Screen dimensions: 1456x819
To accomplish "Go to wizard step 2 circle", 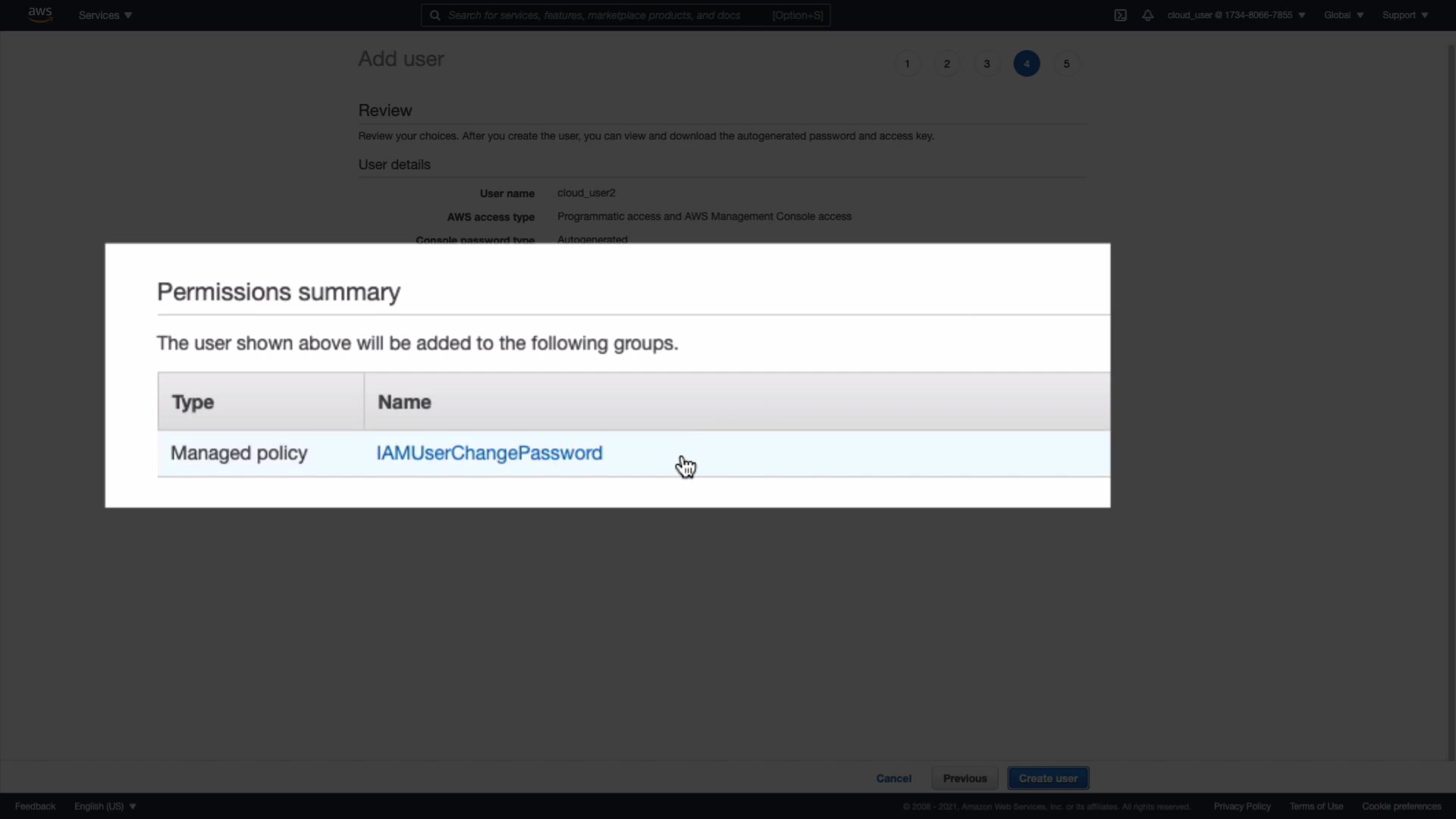I will click(x=946, y=64).
